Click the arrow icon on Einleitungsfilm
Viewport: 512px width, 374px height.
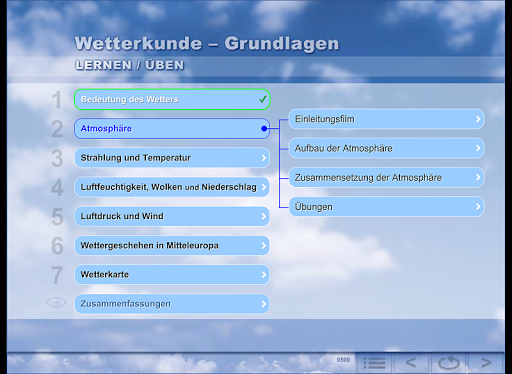(x=478, y=119)
